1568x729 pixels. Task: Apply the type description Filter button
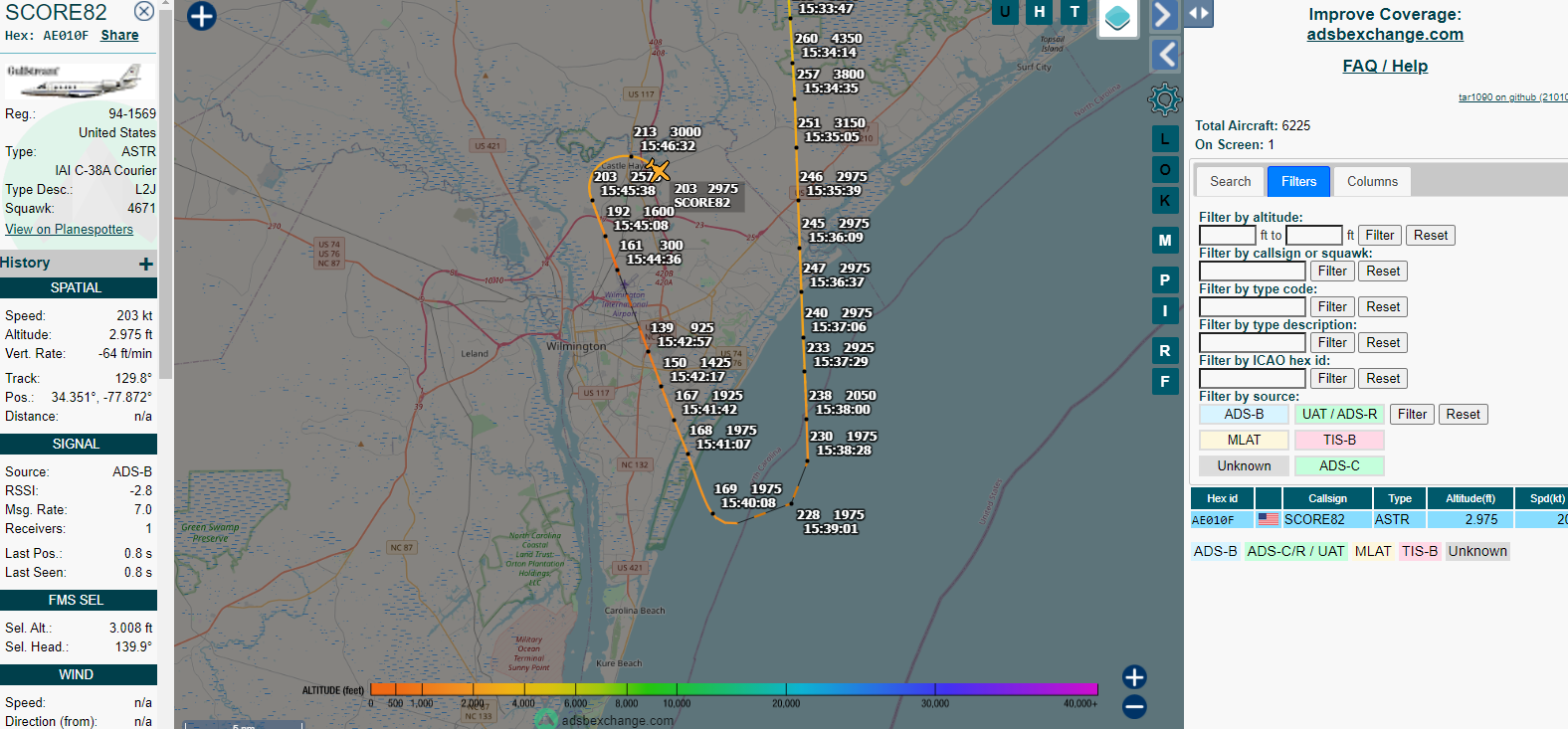tap(1332, 343)
